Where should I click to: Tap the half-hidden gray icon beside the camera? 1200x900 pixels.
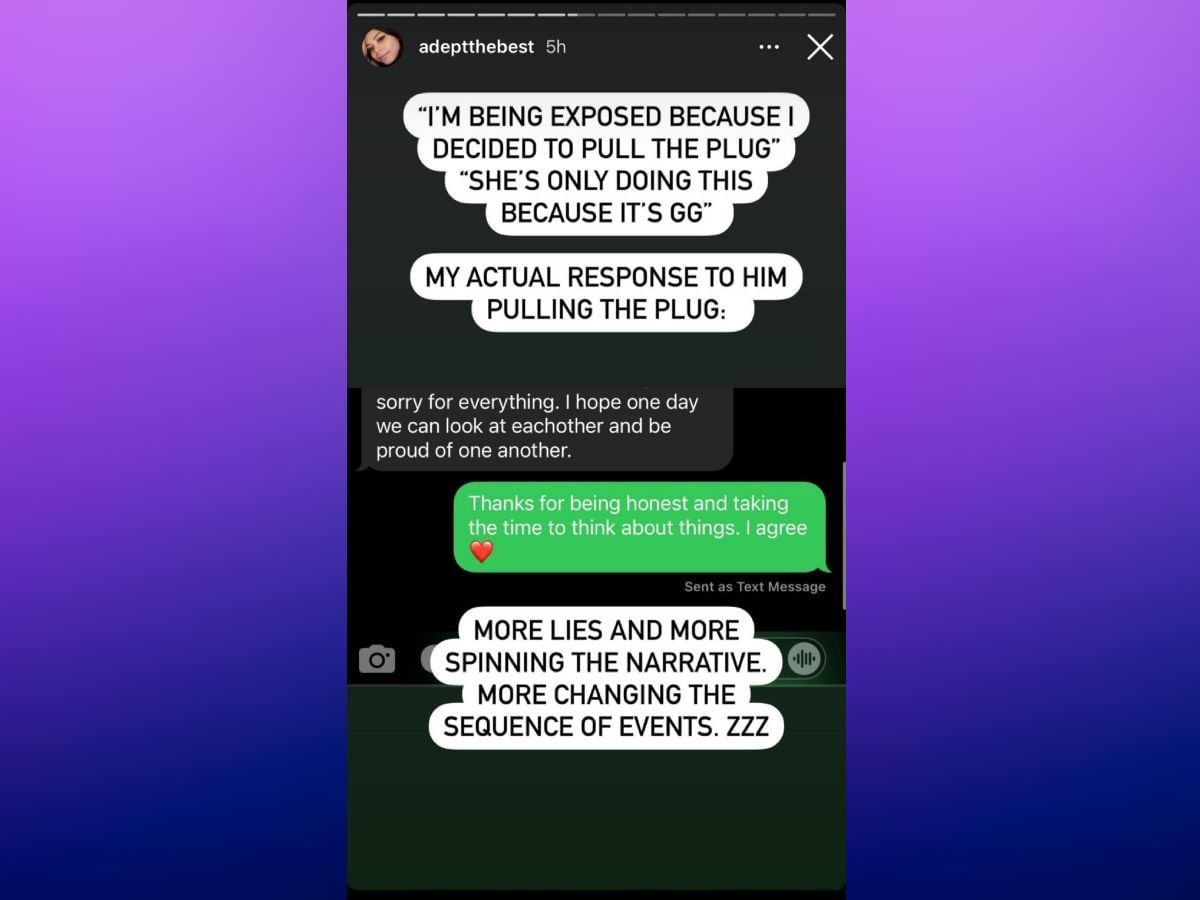coord(429,658)
